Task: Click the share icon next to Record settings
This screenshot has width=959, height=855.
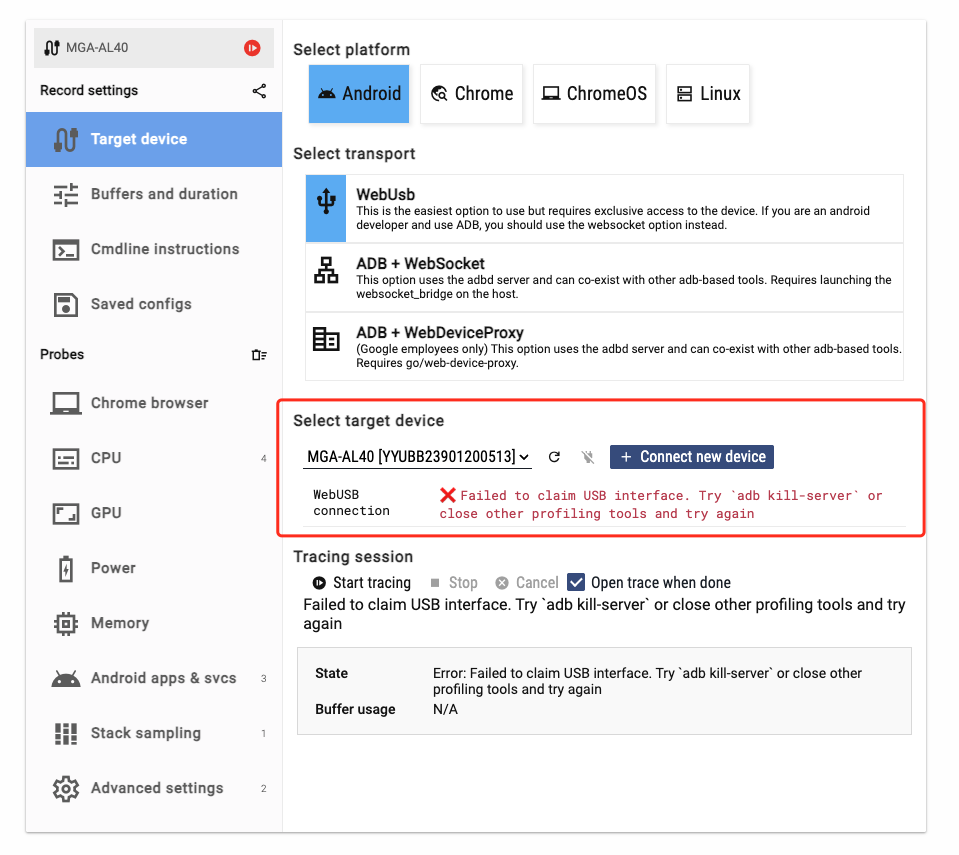Action: click(x=259, y=91)
